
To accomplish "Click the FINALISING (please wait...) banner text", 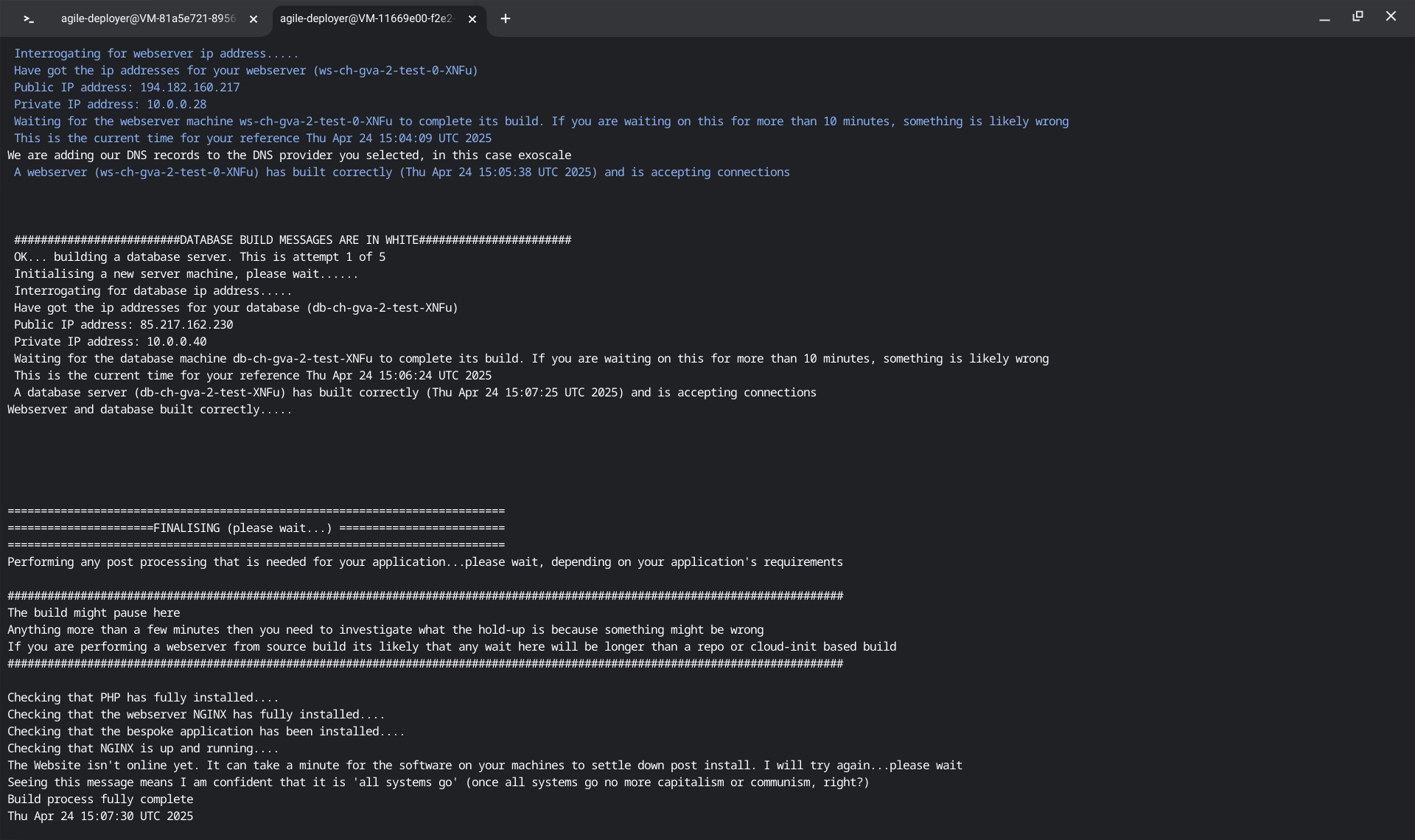I will pyautogui.click(x=242, y=528).
